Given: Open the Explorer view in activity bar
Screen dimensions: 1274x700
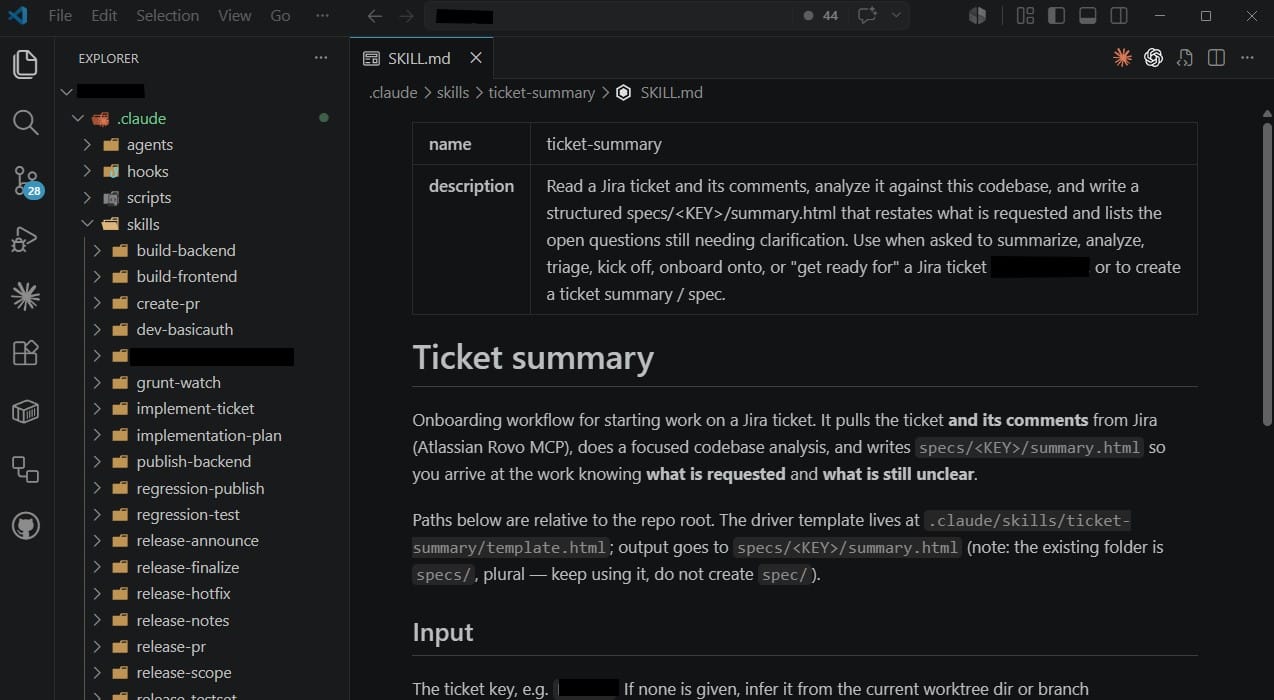Looking at the screenshot, I should pyautogui.click(x=25, y=65).
